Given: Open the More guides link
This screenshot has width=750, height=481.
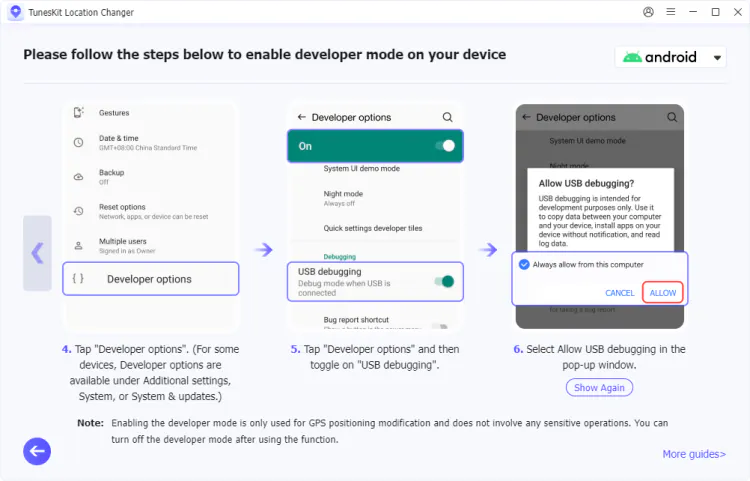Looking at the screenshot, I should [693, 454].
